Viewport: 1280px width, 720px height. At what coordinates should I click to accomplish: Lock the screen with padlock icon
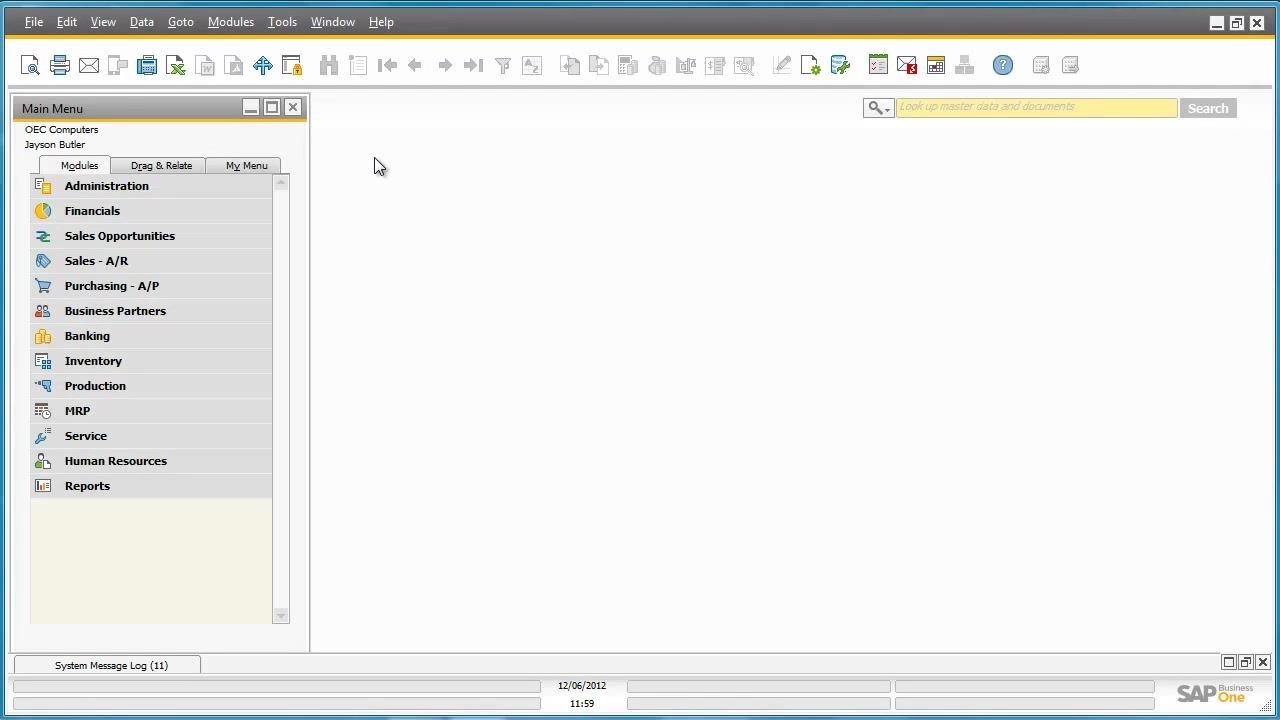coord(292,66)
